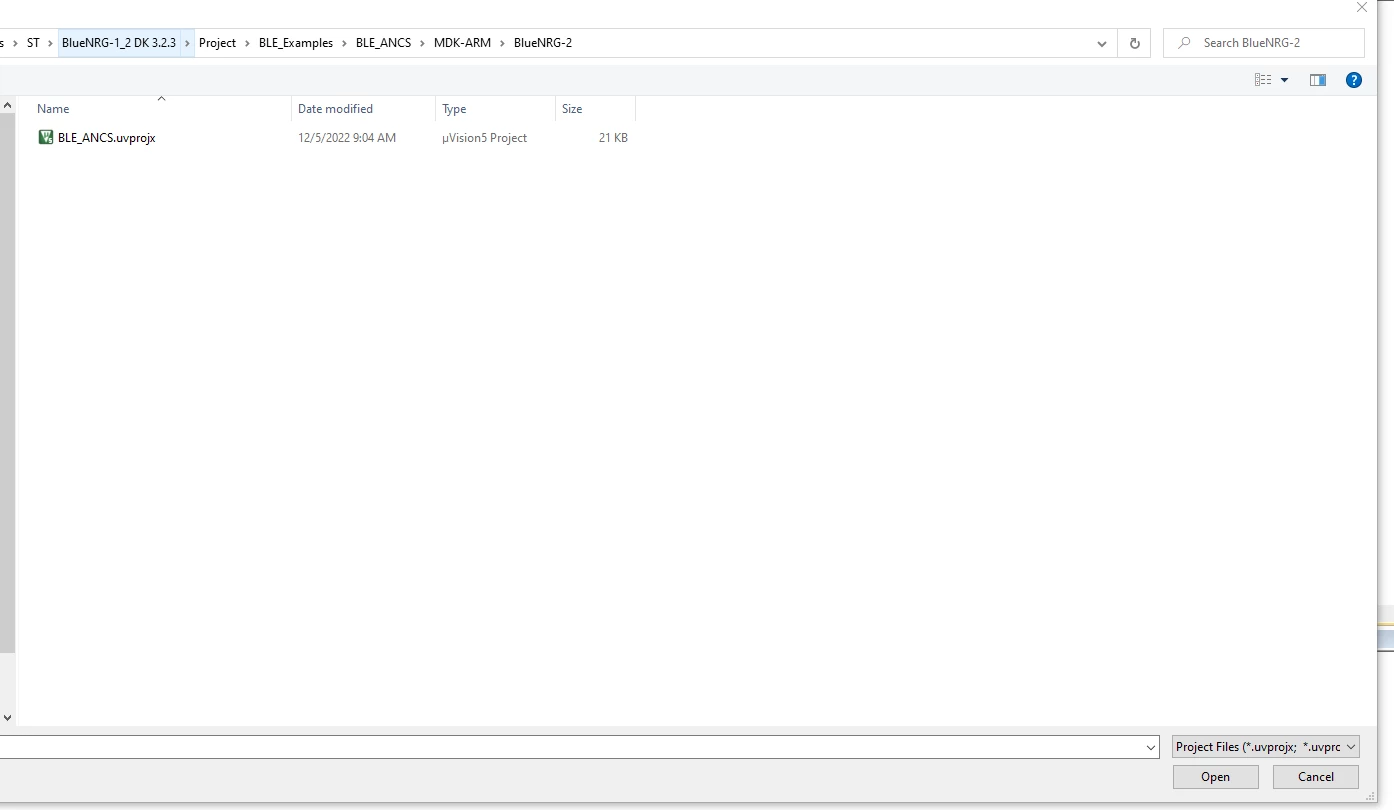Click the navigation pane scroll-down arrow
Screen dimensions: 1394x810
[7, 717]
